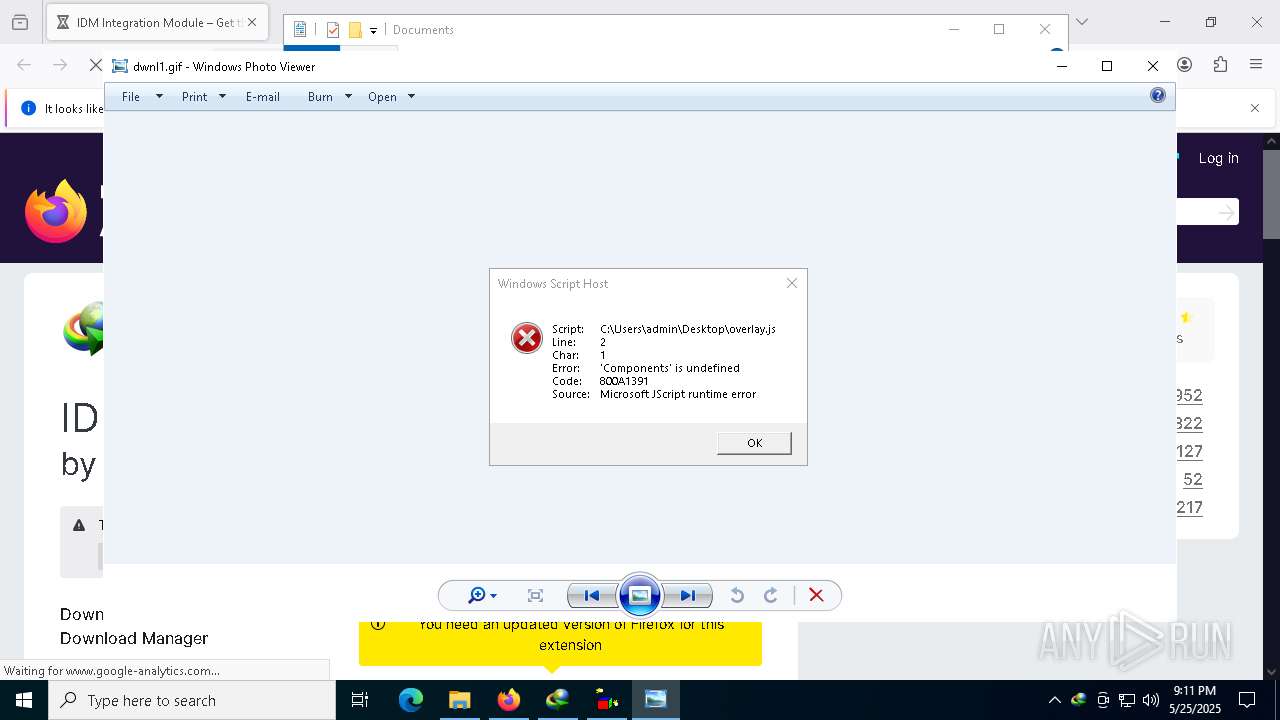This screenshot has height=720, width=1280.
Task: Click the 322 rating count link
Action: point(1189,423)
